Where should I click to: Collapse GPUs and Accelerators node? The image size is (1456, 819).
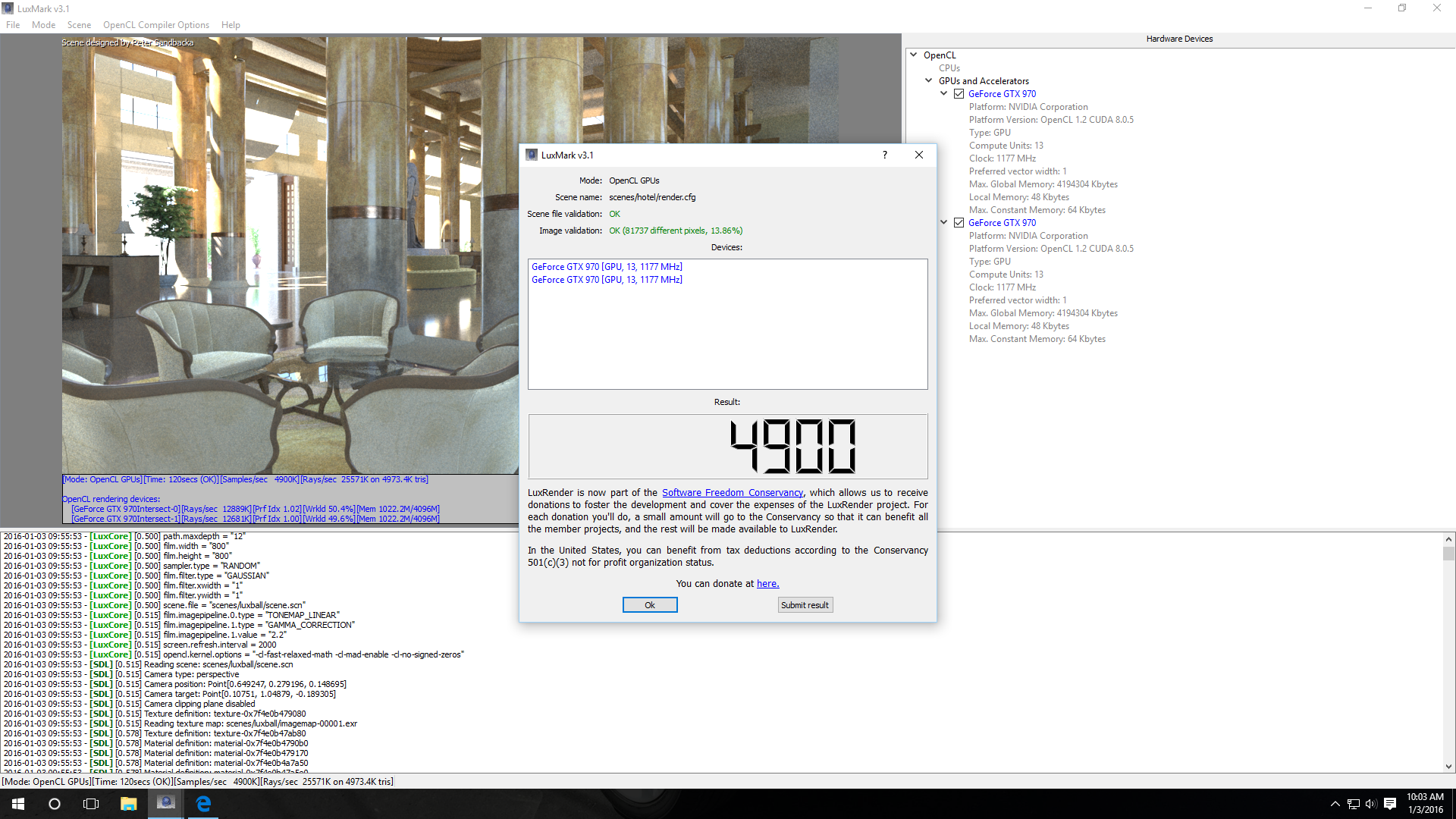(929, 80)
